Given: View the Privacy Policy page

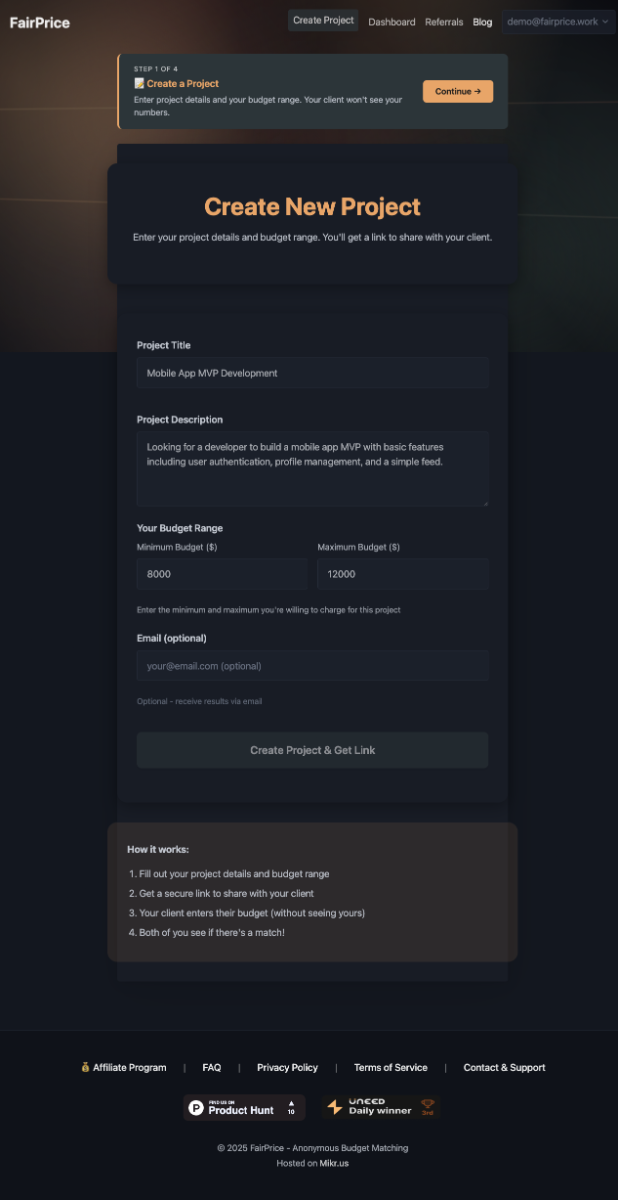Looking at the screenshot, I should click(287, 1068).
